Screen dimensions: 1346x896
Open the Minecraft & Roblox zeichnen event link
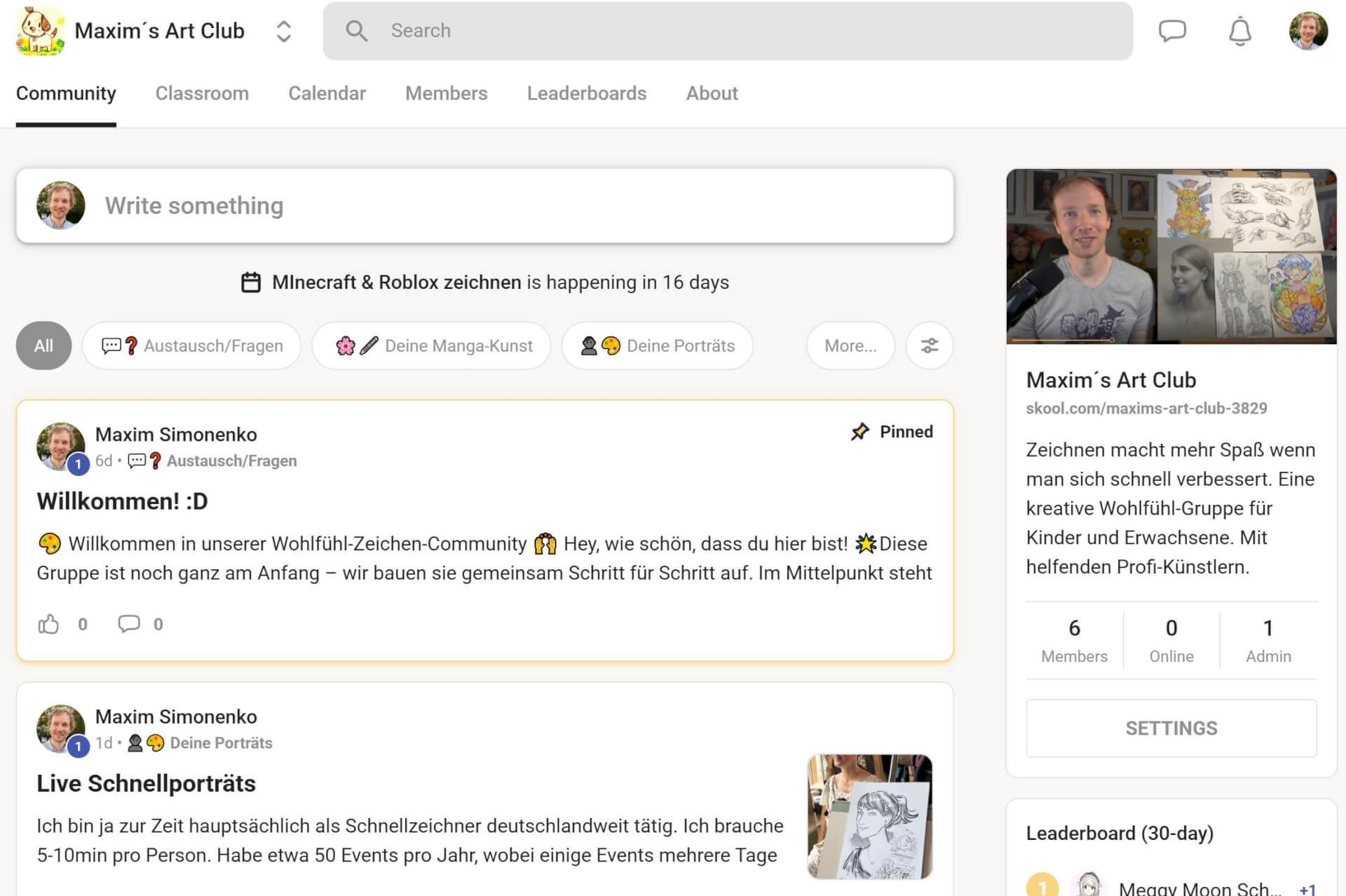396,282
